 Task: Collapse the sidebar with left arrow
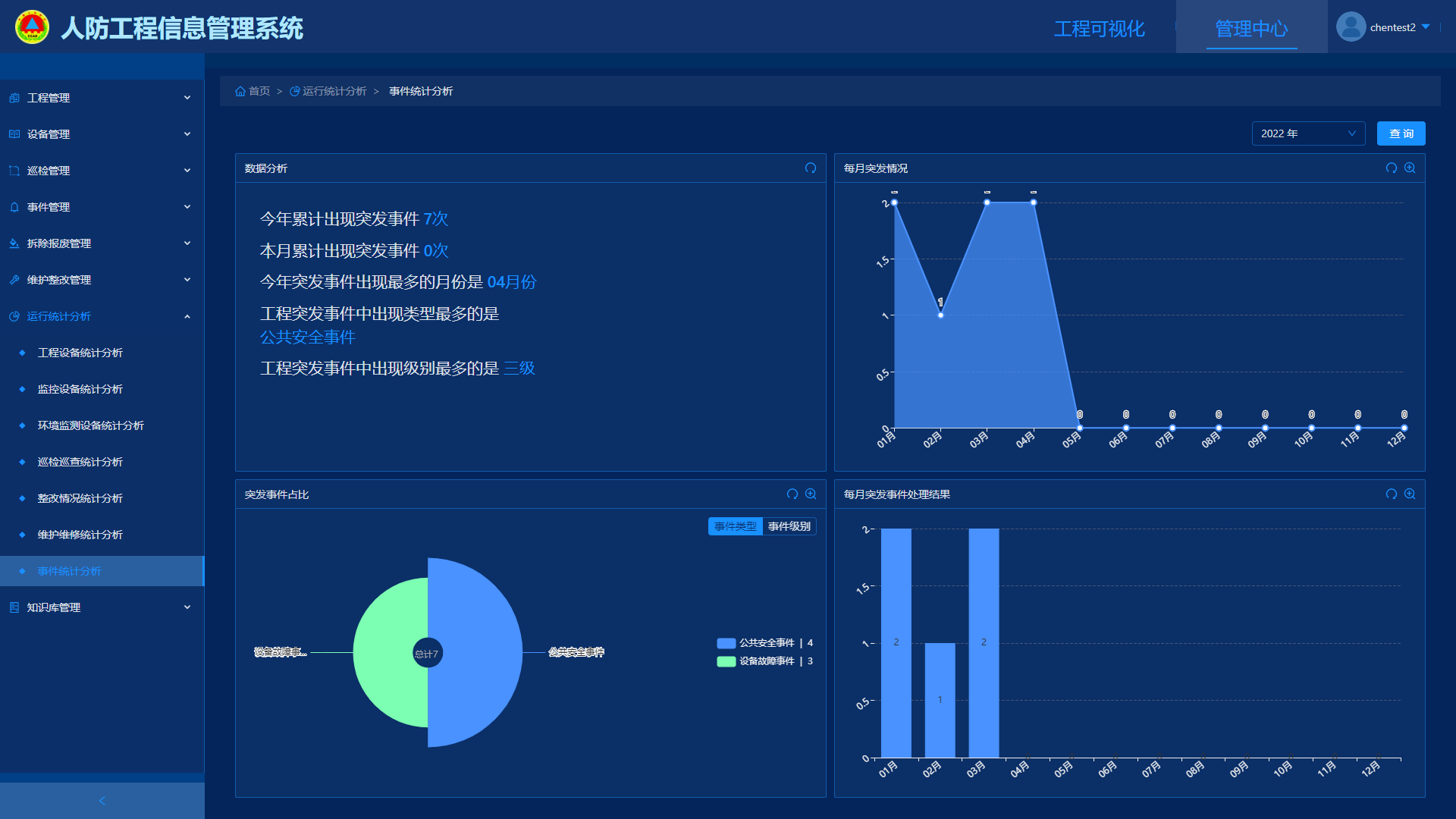pos(102,801)
